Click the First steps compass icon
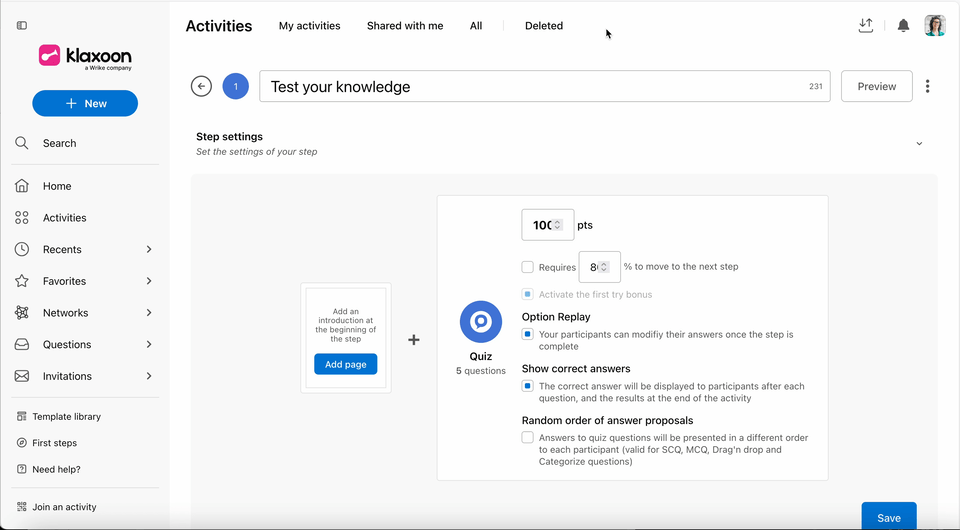Viewport: 960px width, 530px height. 21,442
